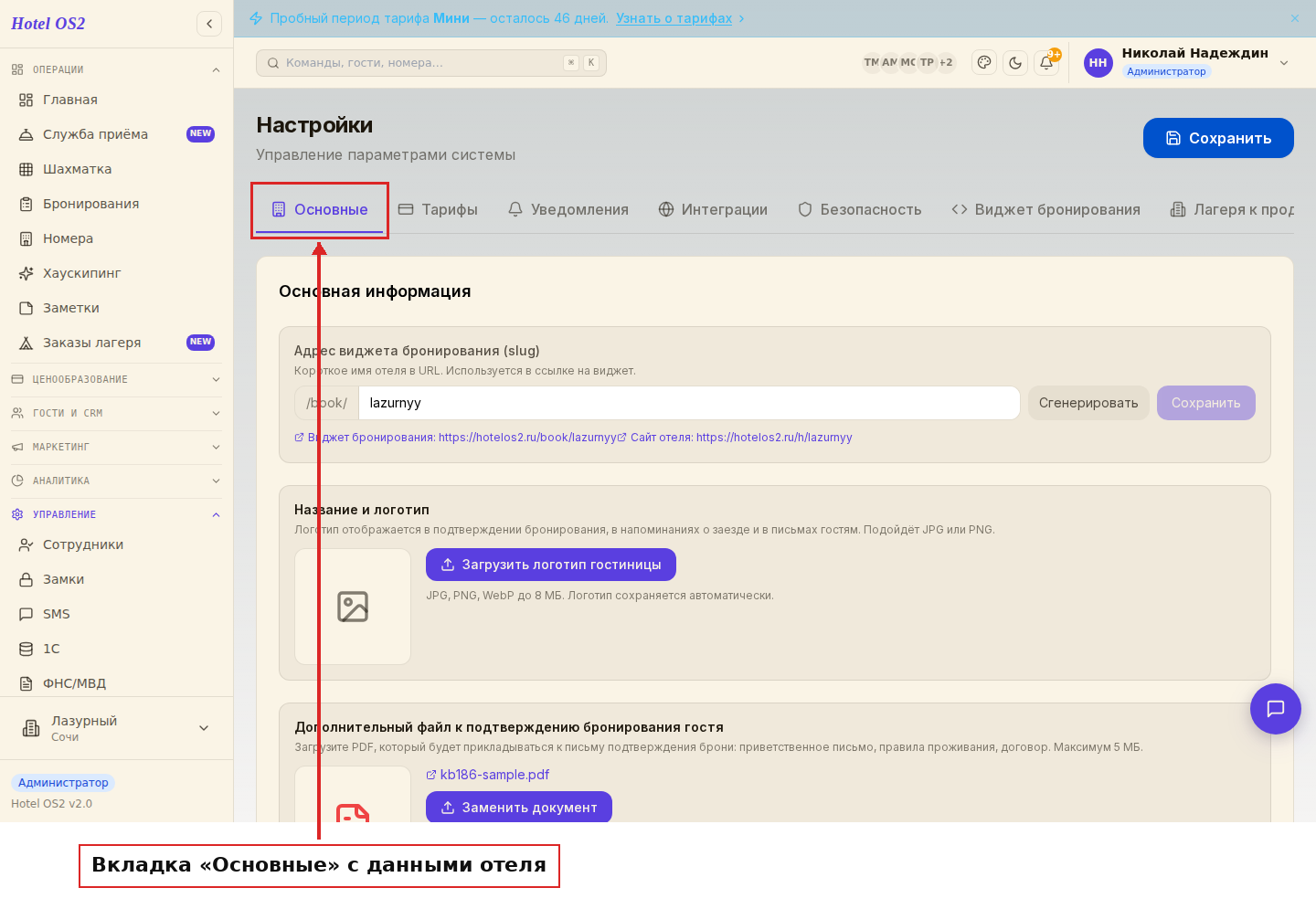
Task: Switch to the Тарифы tab
Action: click(x=439, y=209)
